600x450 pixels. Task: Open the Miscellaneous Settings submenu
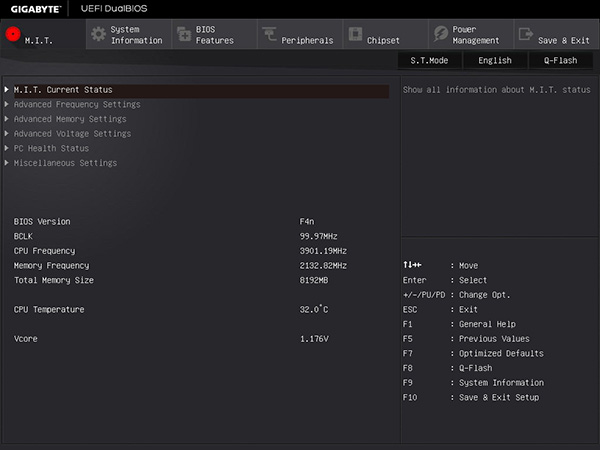pos(65,163)
